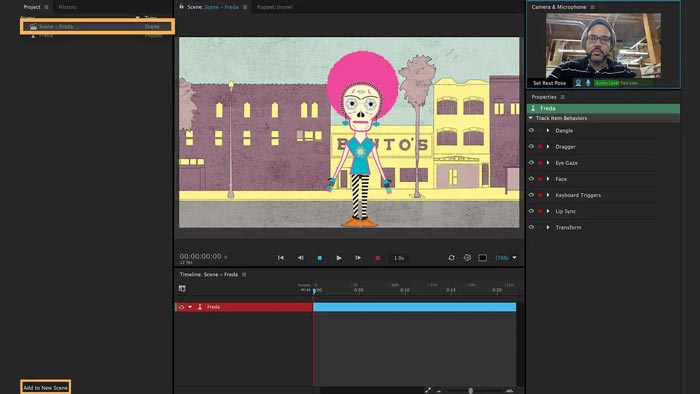Open the Scene panel menu icon

pyautogui.click(x=245, y=7)
